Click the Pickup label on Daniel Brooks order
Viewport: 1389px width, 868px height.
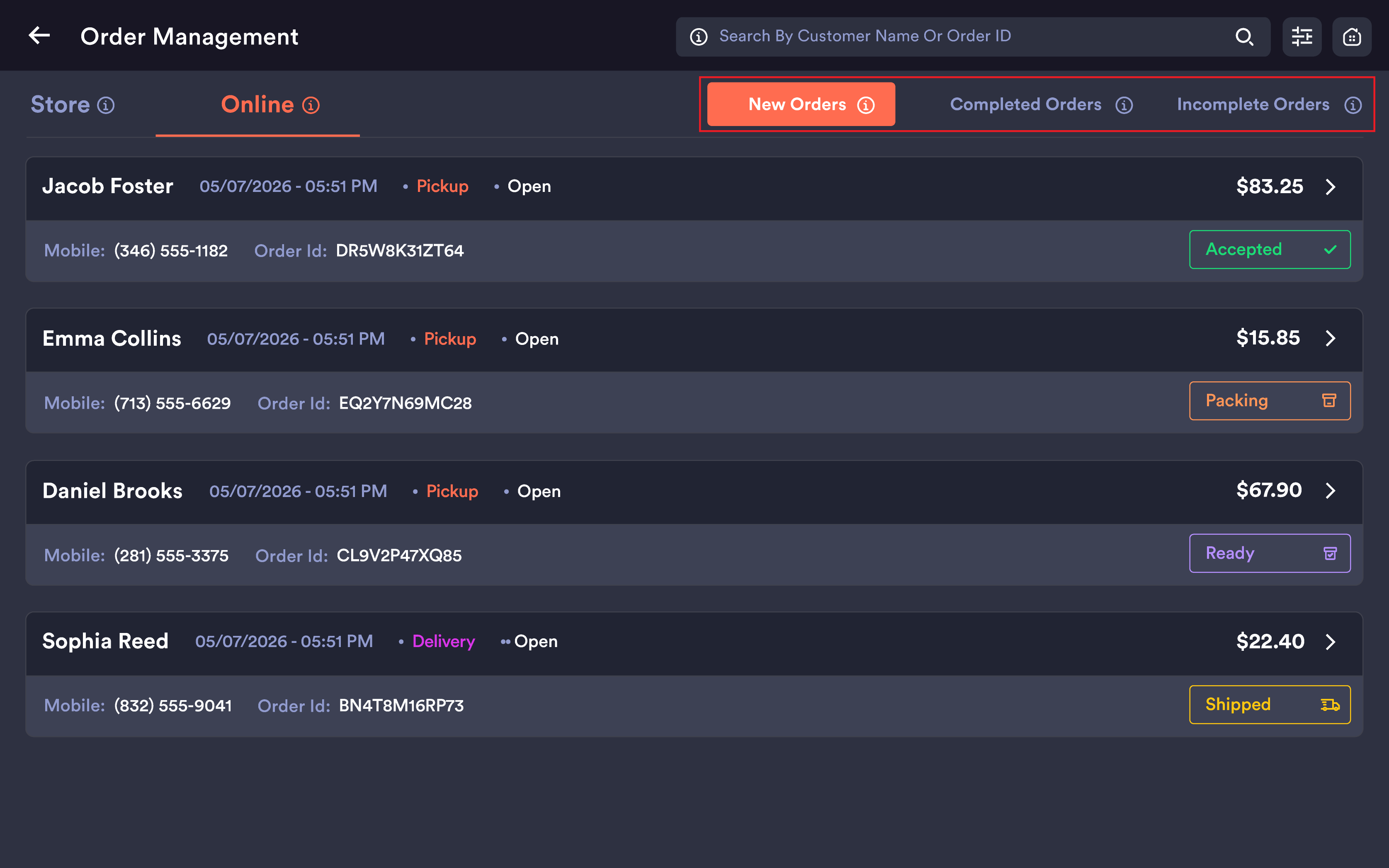(452, 491)
